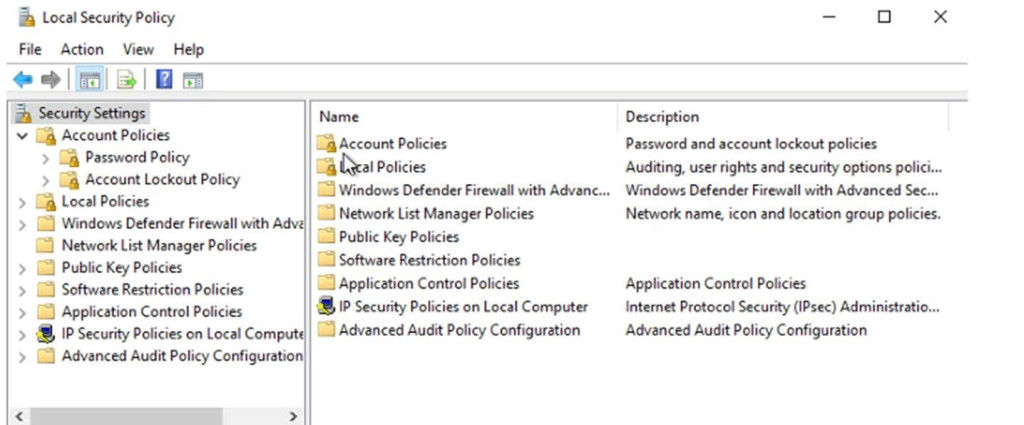The height and width of the screenshot is (425, 1024).
Task: Select Windows Defender Firewall row in list
Action: coord(473,190)
